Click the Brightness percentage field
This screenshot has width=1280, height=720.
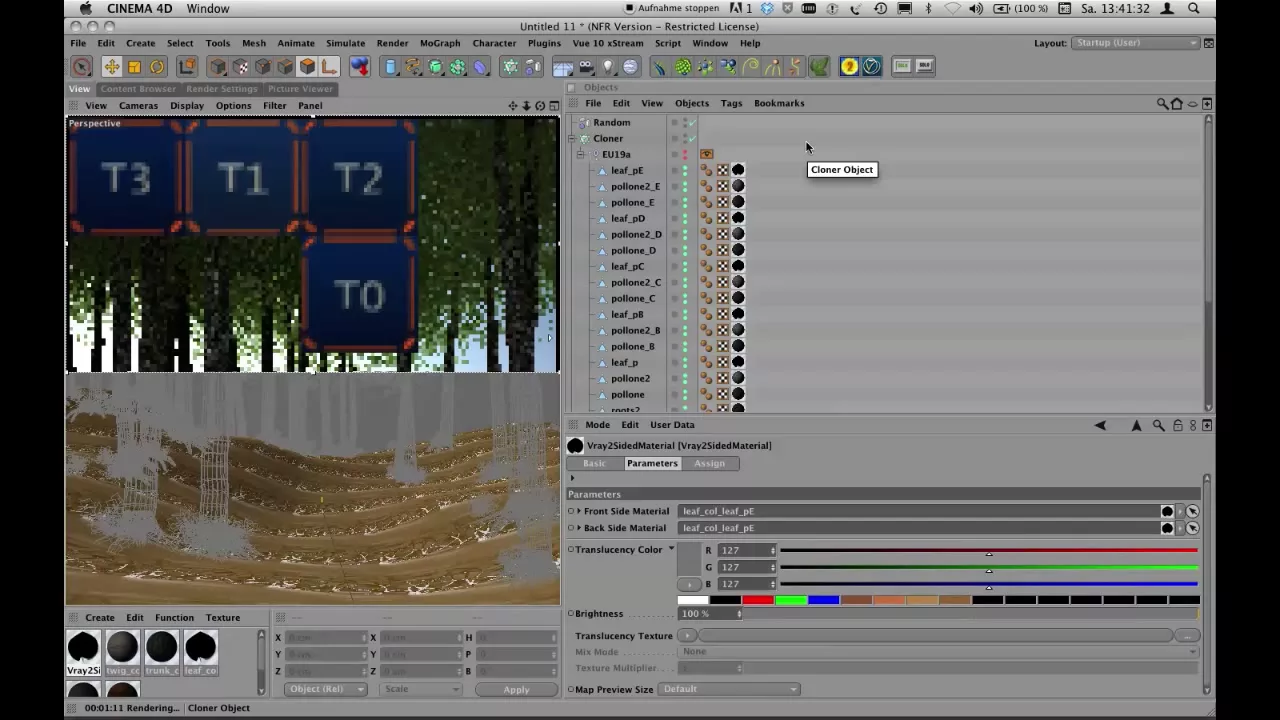(x=708, y=614)
